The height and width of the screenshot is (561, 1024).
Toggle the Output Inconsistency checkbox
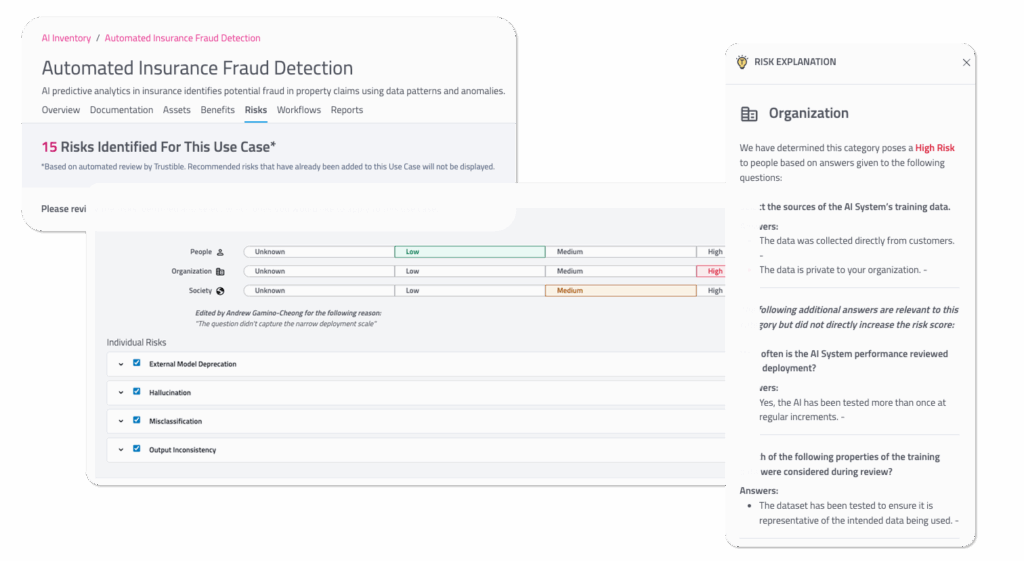pos(137,449)
